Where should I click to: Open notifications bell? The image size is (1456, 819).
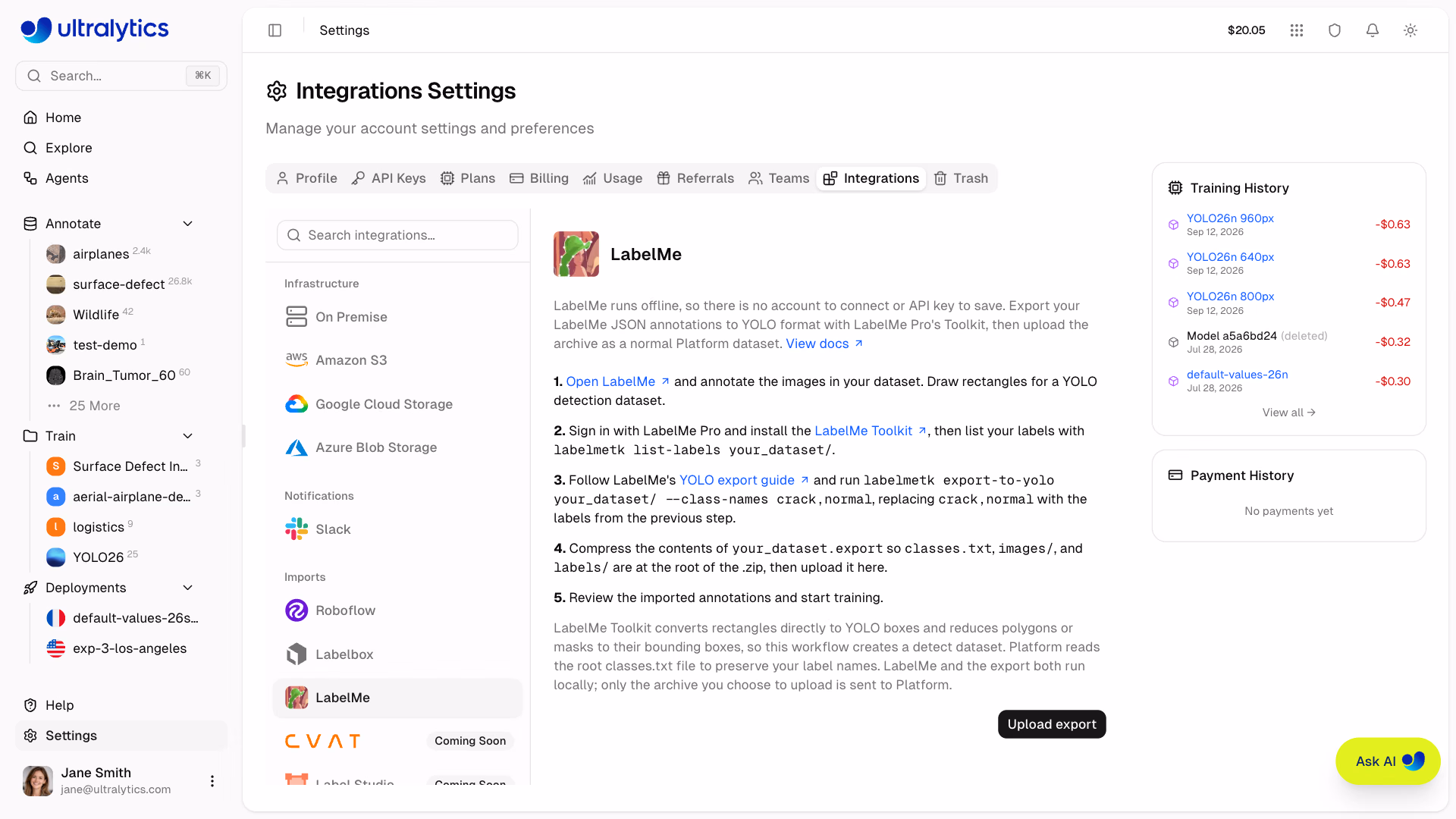pos(1373,30)
